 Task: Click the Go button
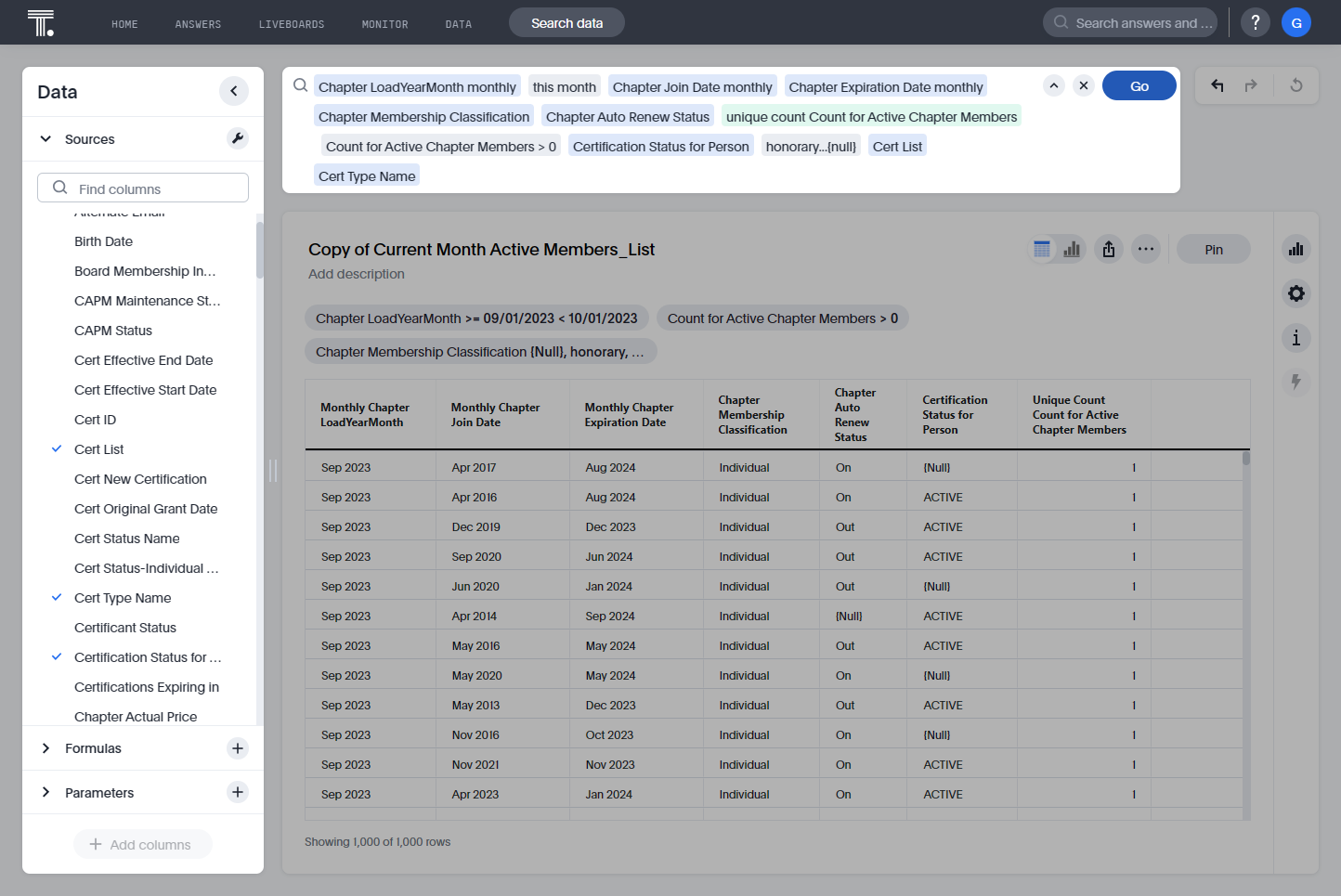[x=1139, y=85]
